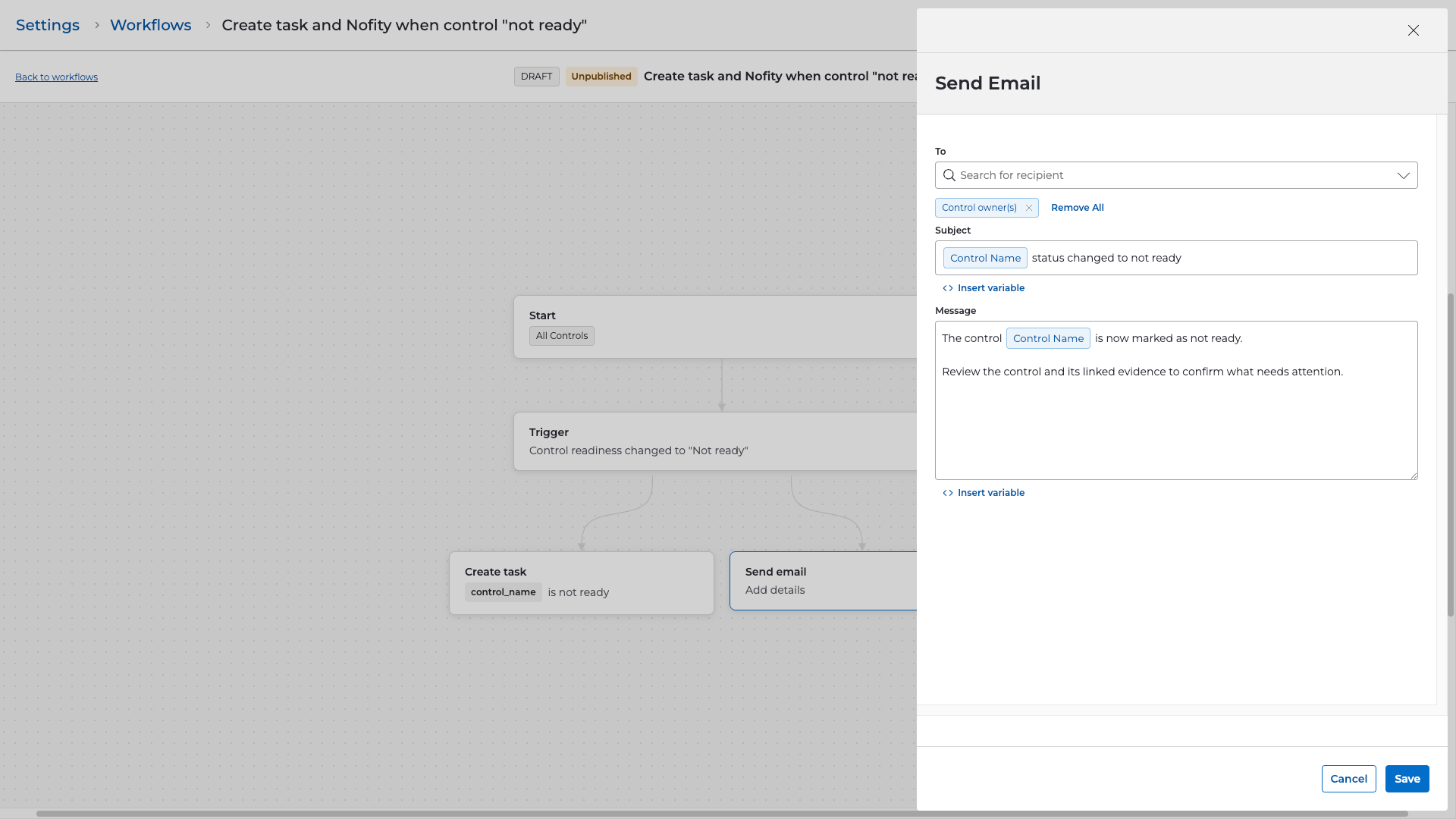Click Control Name variable chip in Message
This screenshot has height=819, width=1456.
click(x=1048, y=338)
